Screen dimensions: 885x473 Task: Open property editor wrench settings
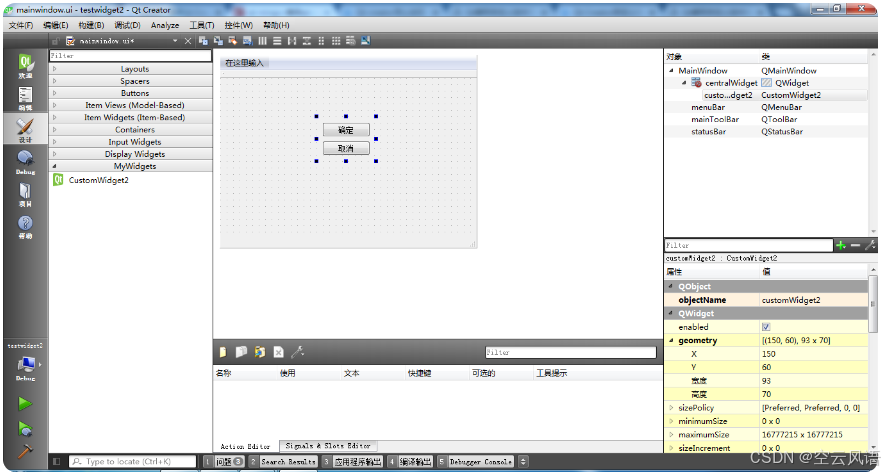click(870, 245)
